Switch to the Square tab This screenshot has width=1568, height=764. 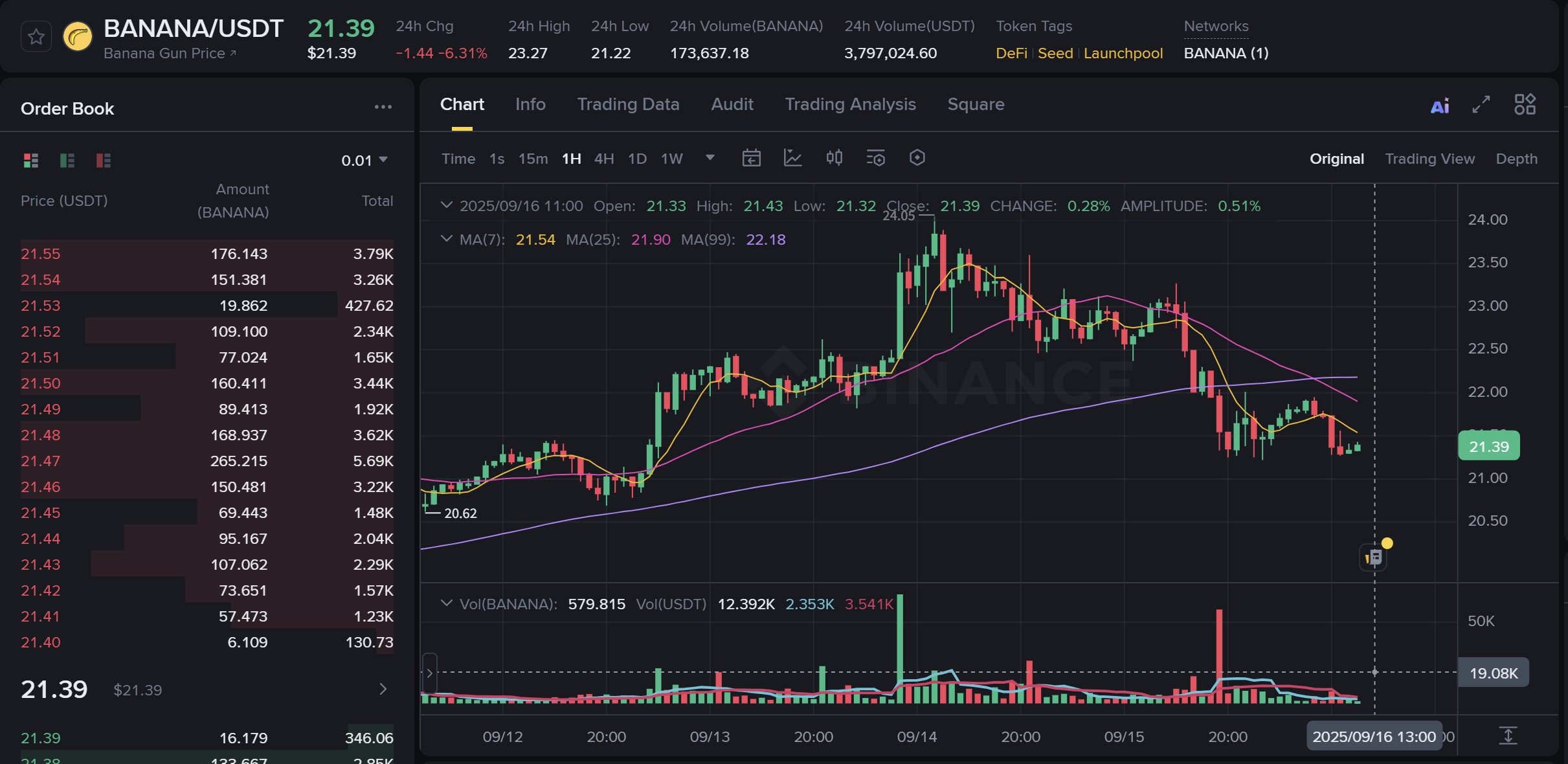[976, 104]
